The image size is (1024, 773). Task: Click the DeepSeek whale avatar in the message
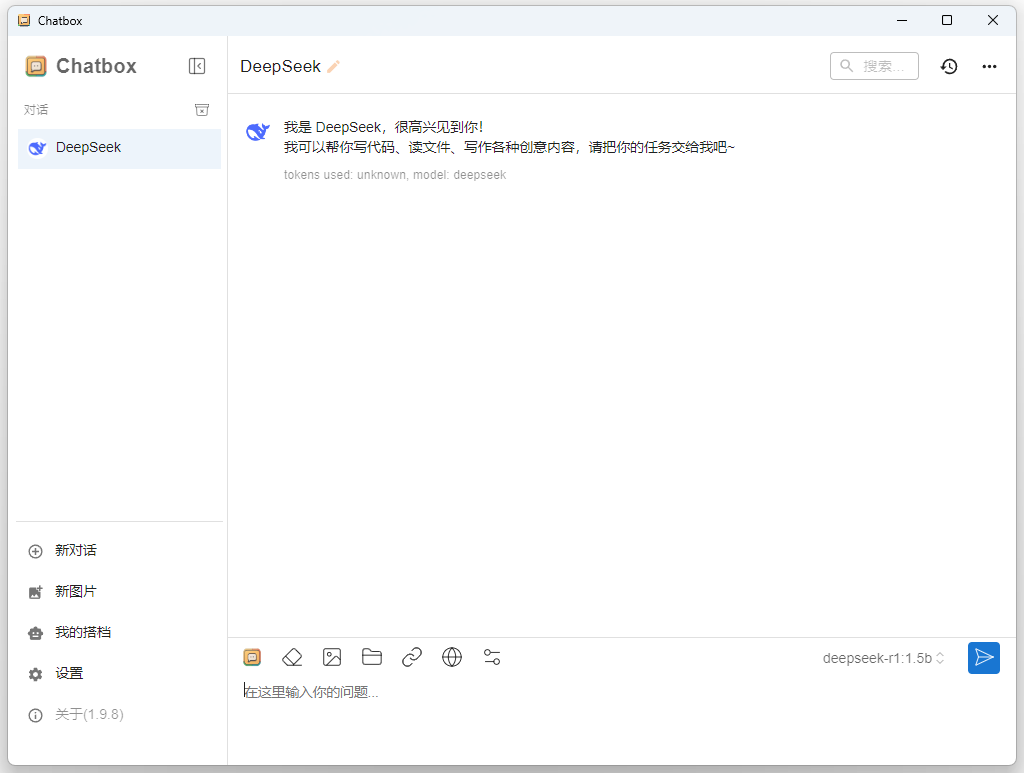click(258, 131)
